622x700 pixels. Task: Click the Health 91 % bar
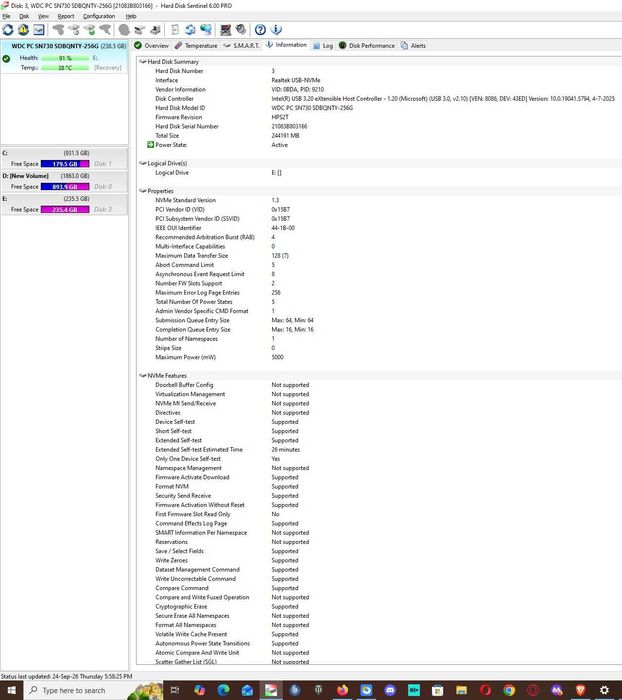pos(65,58)
